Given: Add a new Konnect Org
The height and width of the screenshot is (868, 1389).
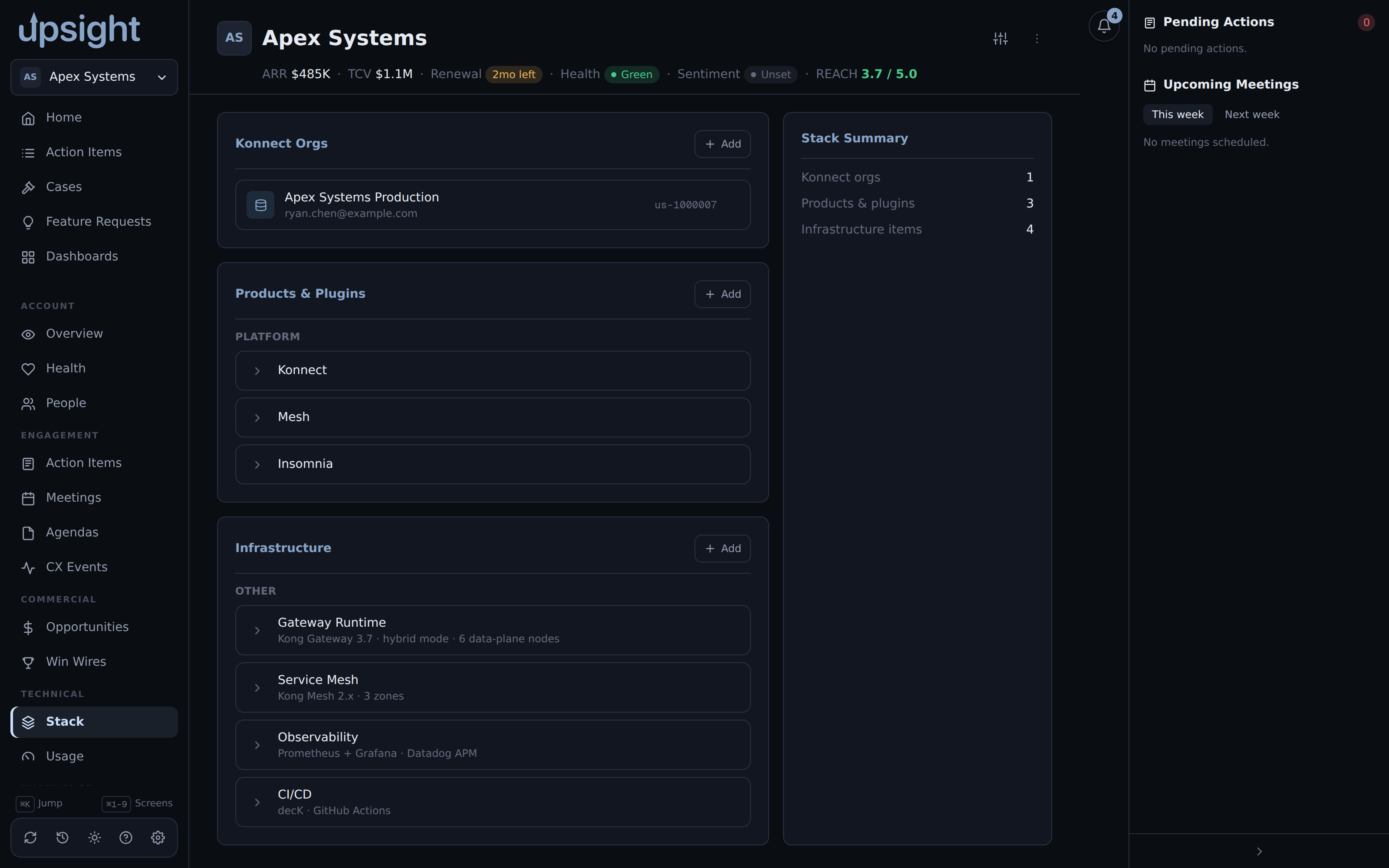Looking at the screenshot, I should tap(722, 144).
